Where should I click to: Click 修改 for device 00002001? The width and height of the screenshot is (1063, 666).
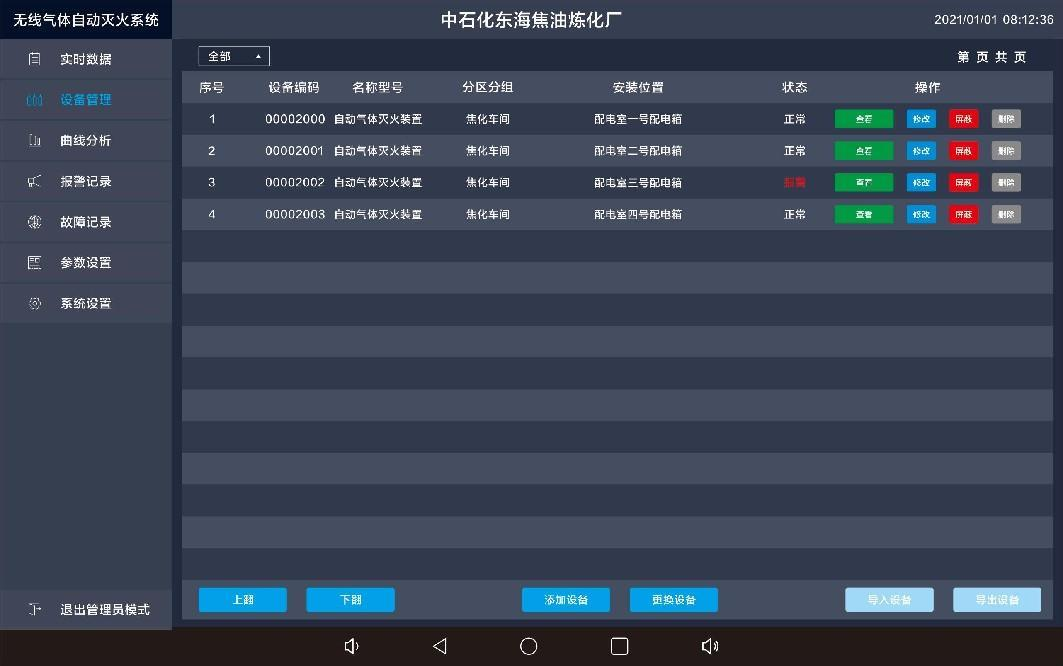click(x=921, y=151)
